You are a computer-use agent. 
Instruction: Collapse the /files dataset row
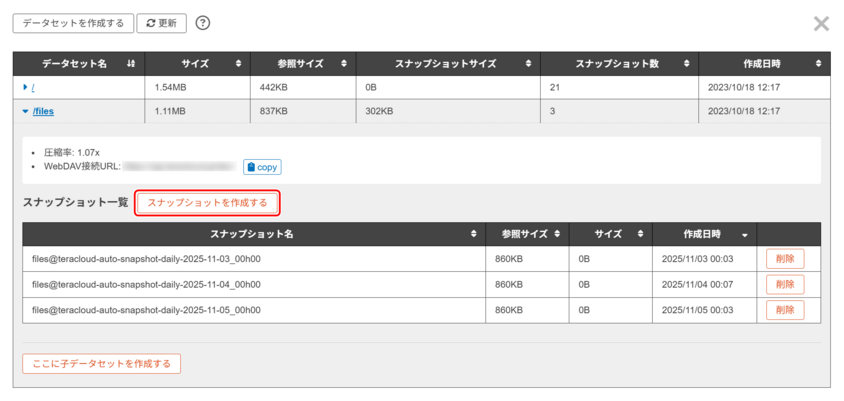click(26, 112)
